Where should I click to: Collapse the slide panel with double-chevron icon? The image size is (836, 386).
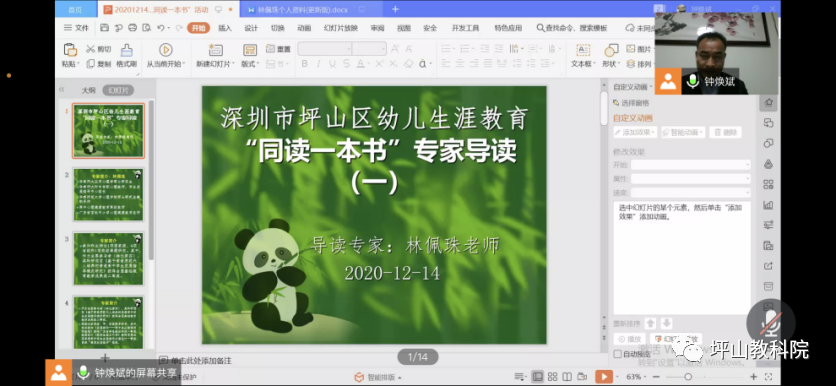pos(61,90)
